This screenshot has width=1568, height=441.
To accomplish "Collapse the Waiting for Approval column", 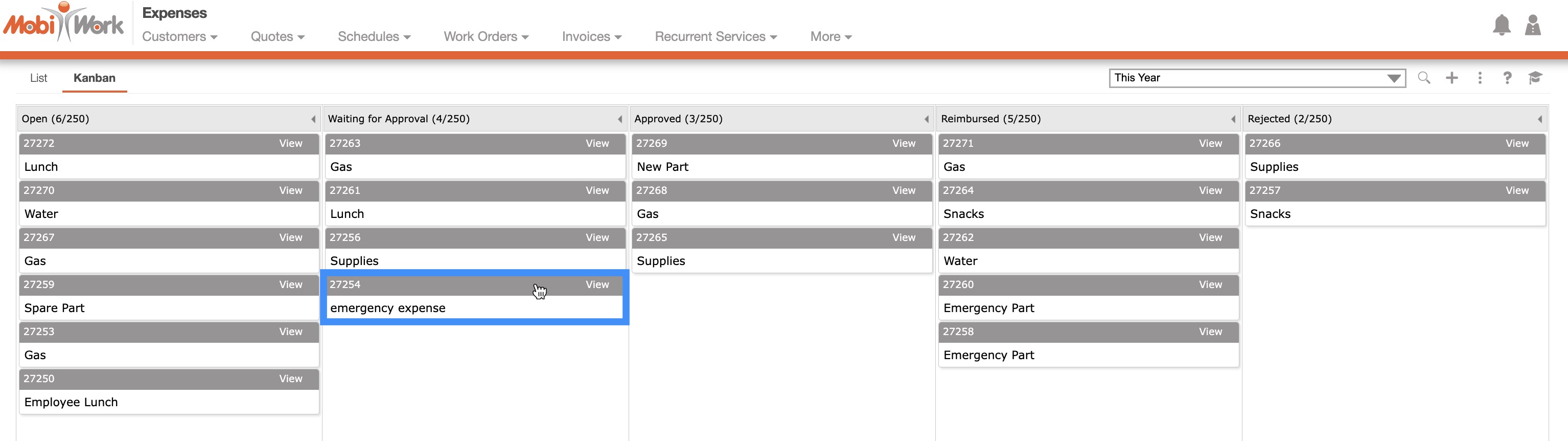I will pos(619,119).
